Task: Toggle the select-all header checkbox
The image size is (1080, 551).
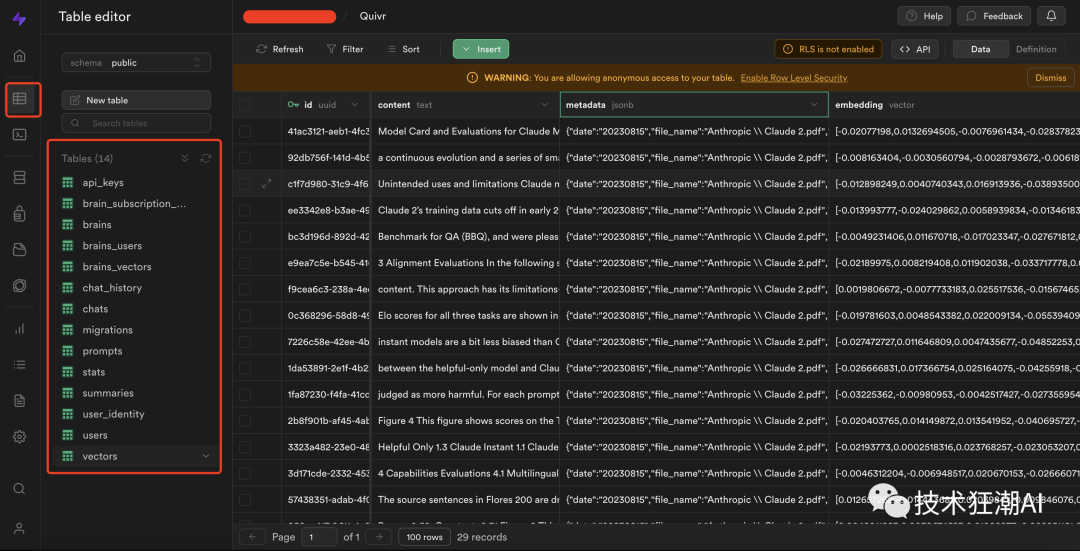Action: pyautogui.click(x=245, y=105)
